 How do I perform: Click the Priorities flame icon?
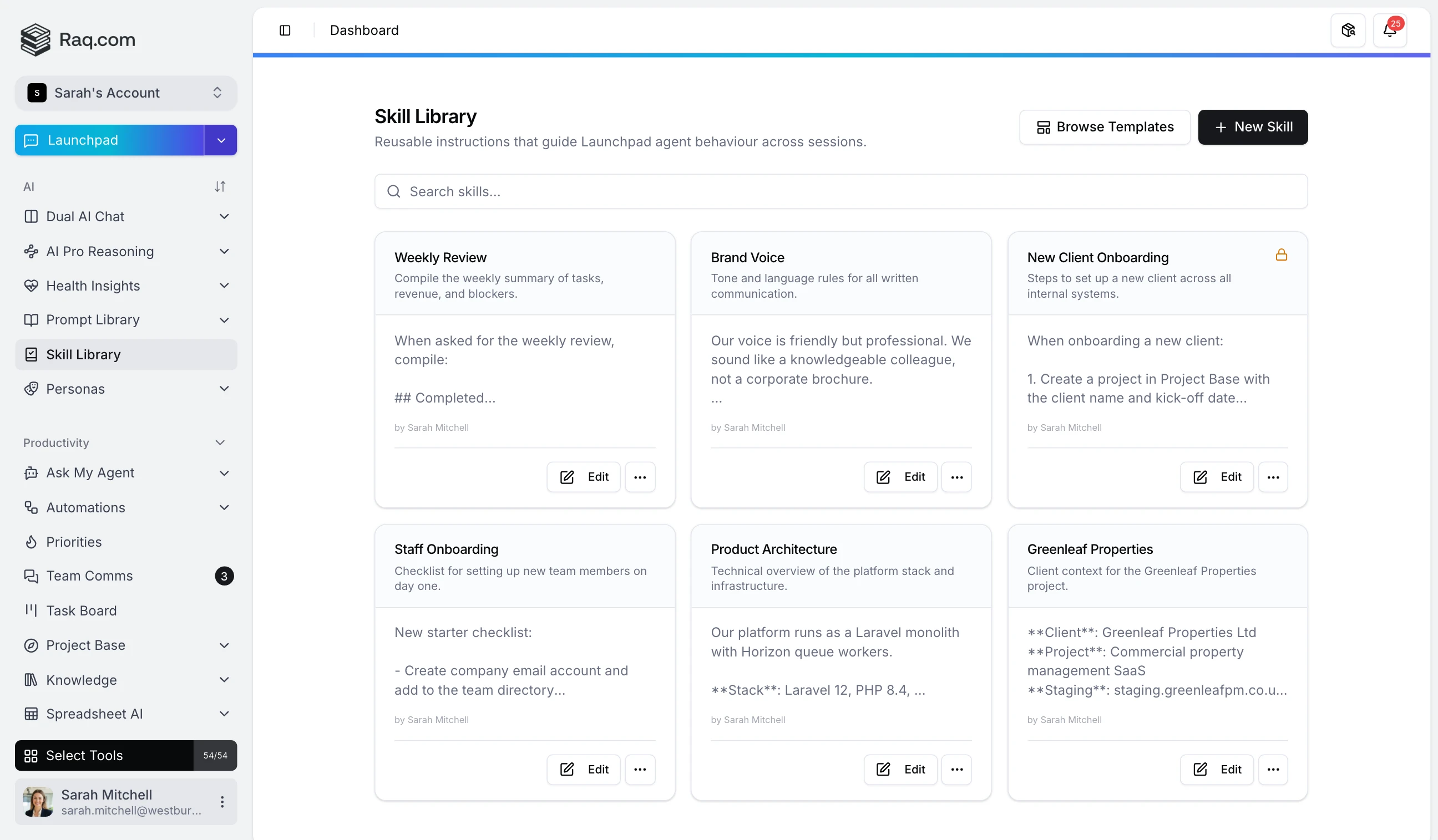(32, 542)
